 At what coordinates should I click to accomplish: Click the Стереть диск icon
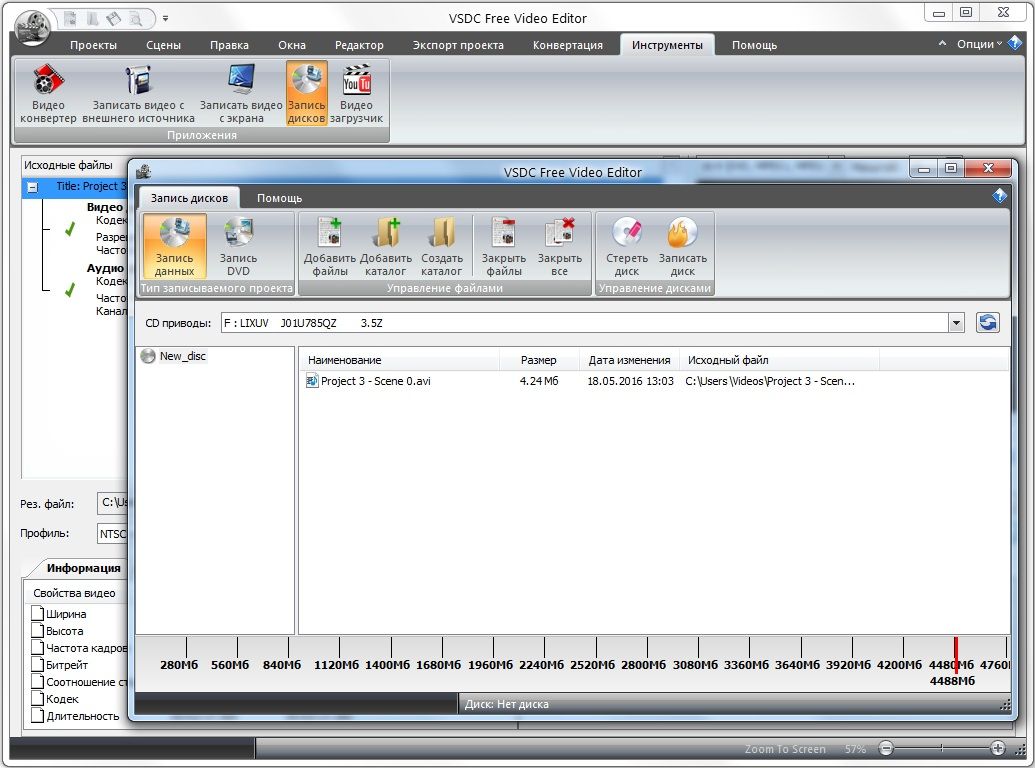pyautogui.click(x=626, y=245)
